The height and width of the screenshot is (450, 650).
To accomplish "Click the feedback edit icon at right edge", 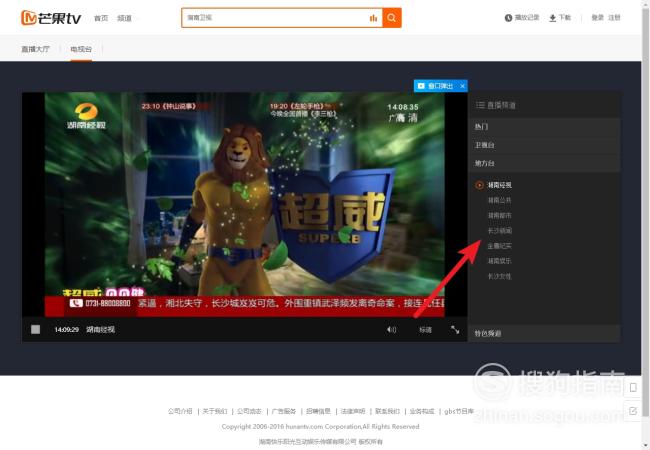I will coord(633,411).
